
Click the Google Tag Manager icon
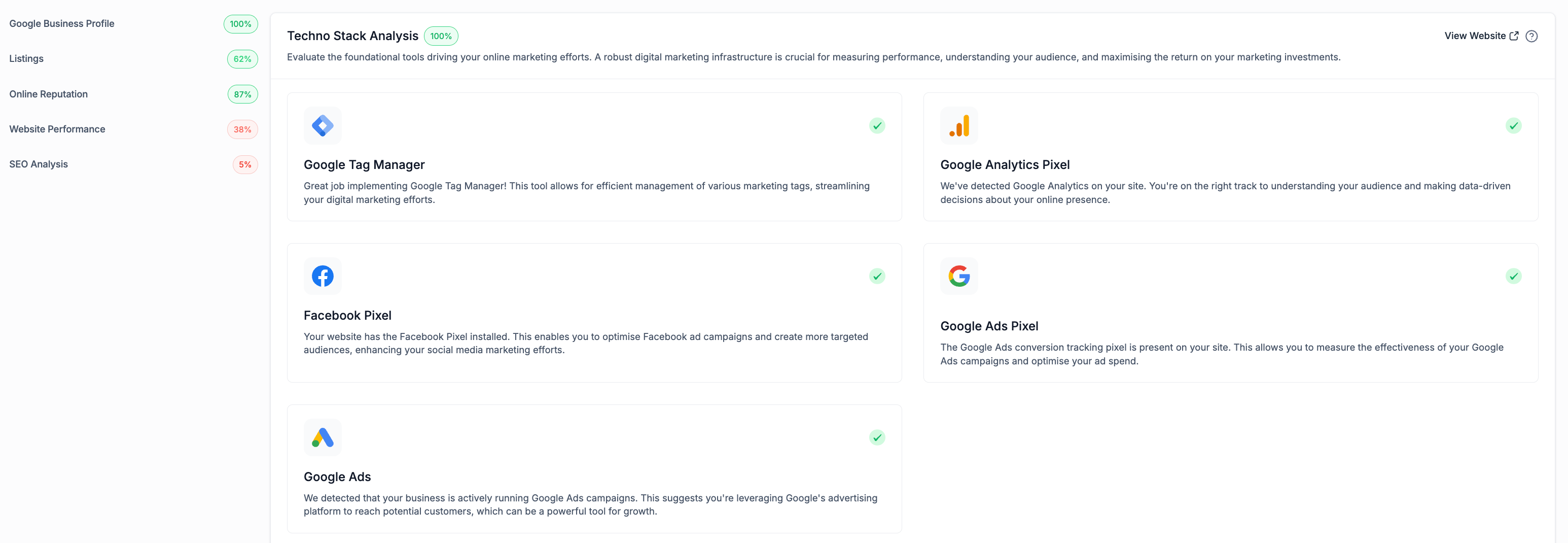pyautogui.click(x=323, y=125)
